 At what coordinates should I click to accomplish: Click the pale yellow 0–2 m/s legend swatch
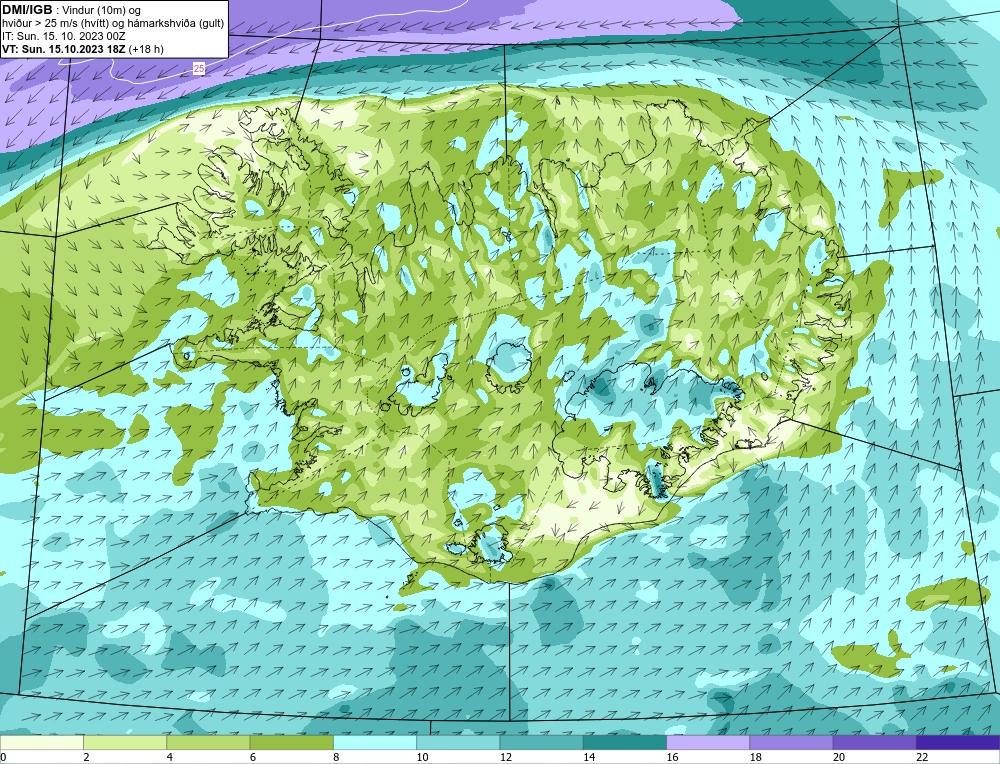(41, 742)
